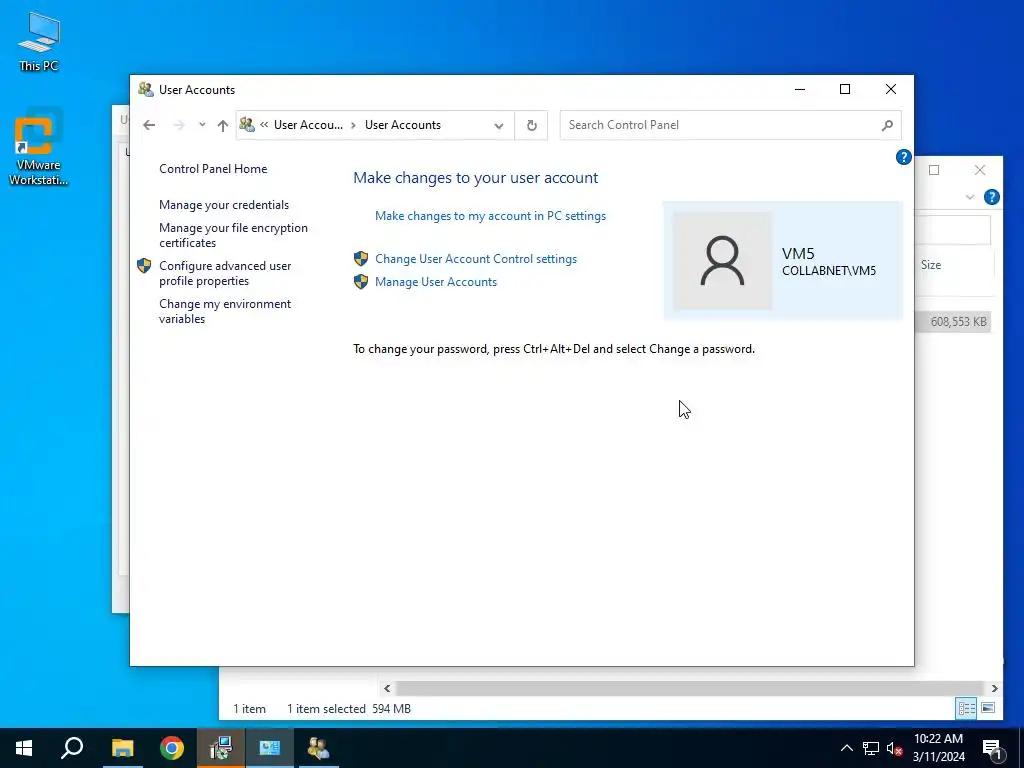
Task: Click shield icon beside Configure advanced profile
Action: point(144,266)
